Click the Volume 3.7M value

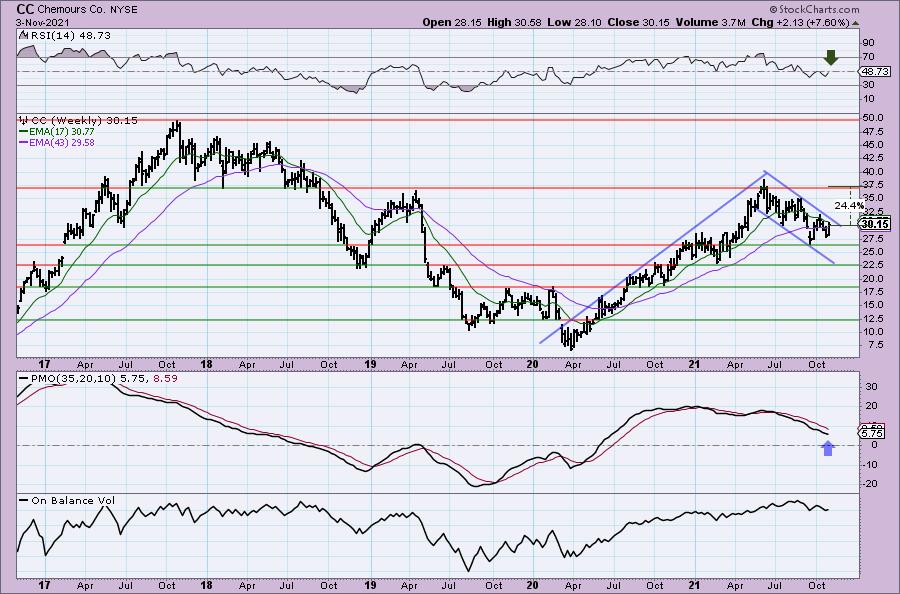tap(711, 22)
